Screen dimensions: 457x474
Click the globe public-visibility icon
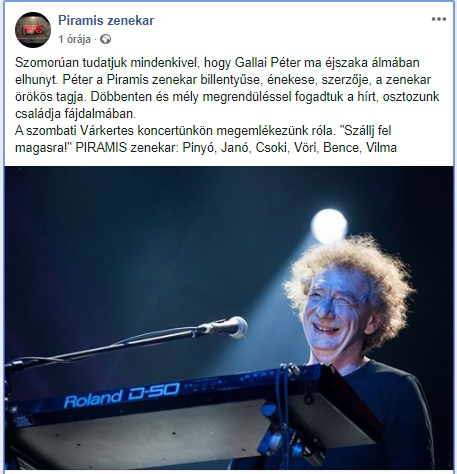(106, 39)
